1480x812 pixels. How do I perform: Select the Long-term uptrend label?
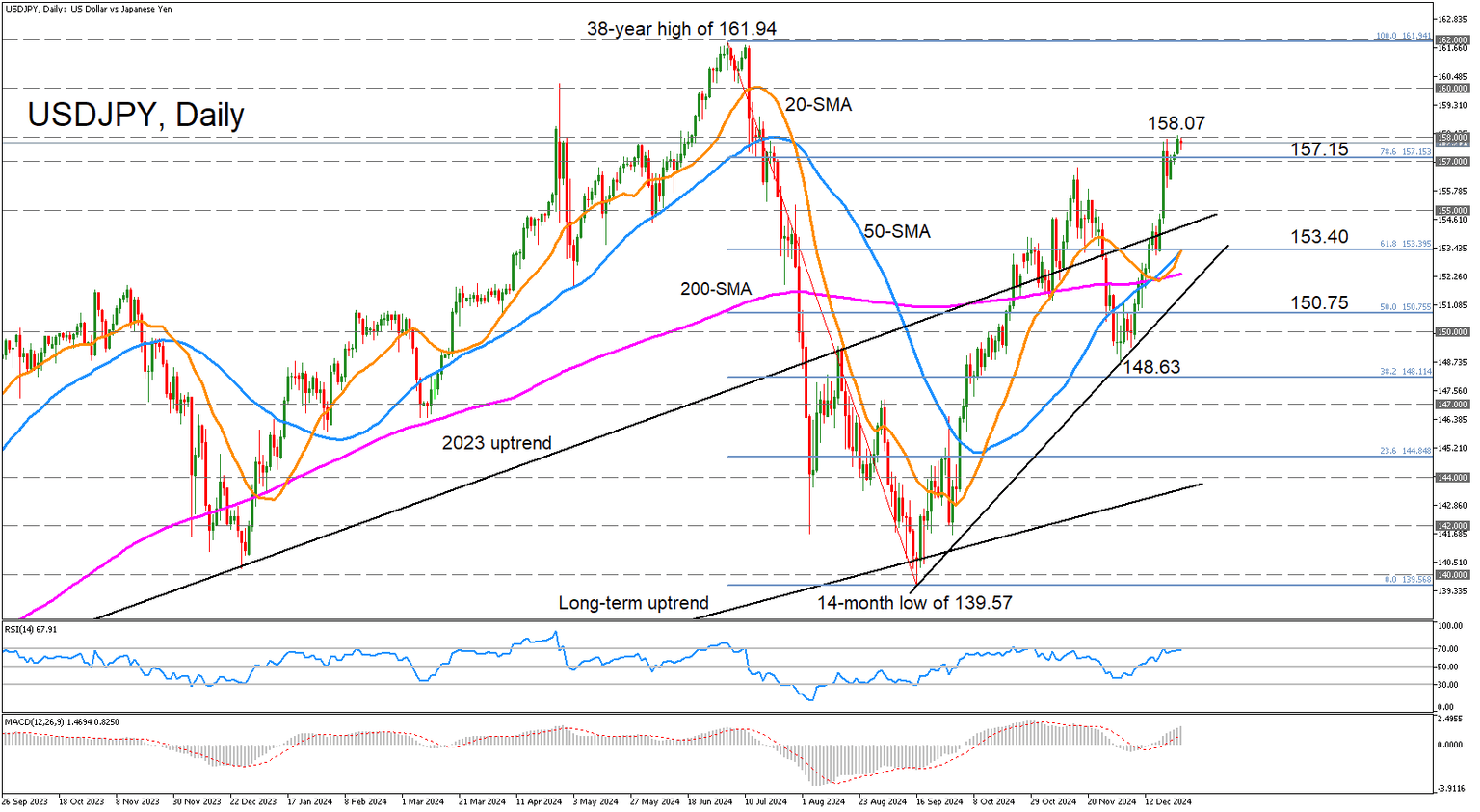633,602
